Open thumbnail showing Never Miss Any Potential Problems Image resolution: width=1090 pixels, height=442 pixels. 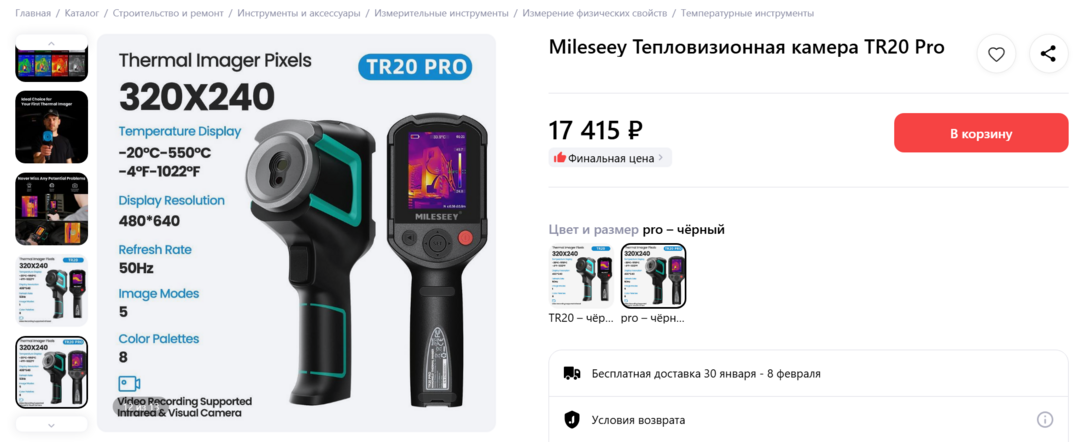[x=51, y=208]
